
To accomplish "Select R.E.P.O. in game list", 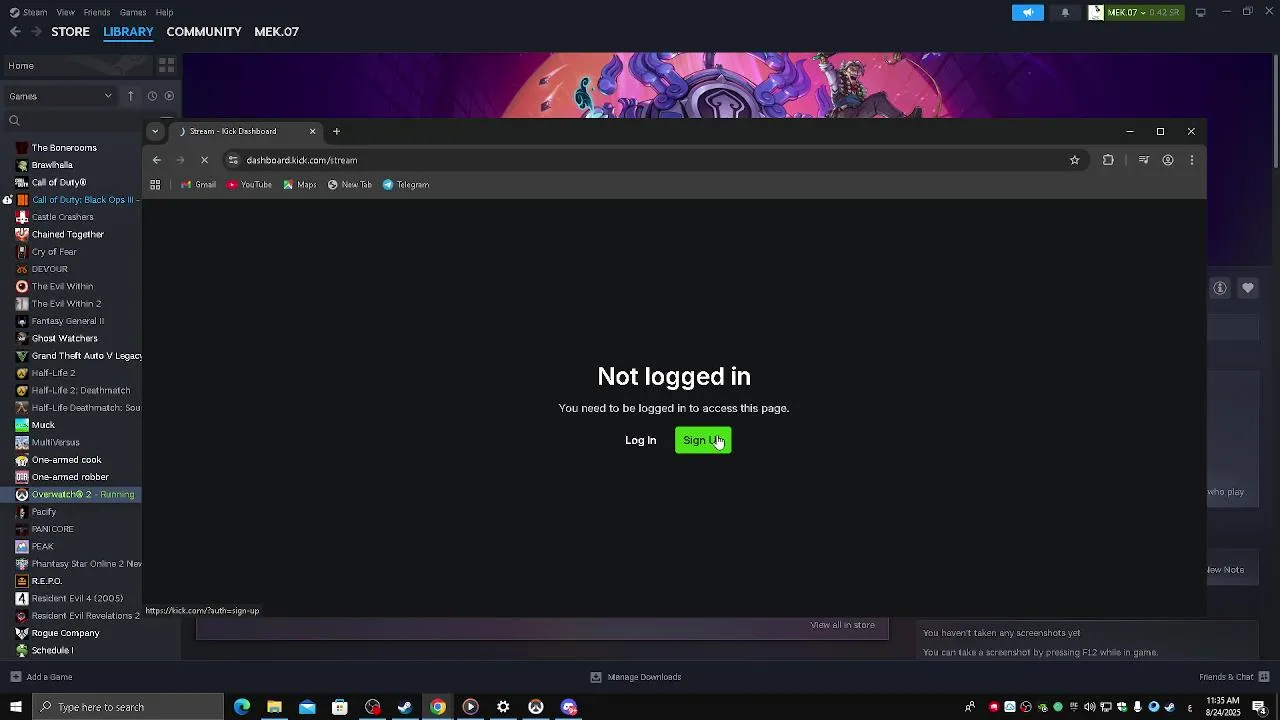I will 46,581.
